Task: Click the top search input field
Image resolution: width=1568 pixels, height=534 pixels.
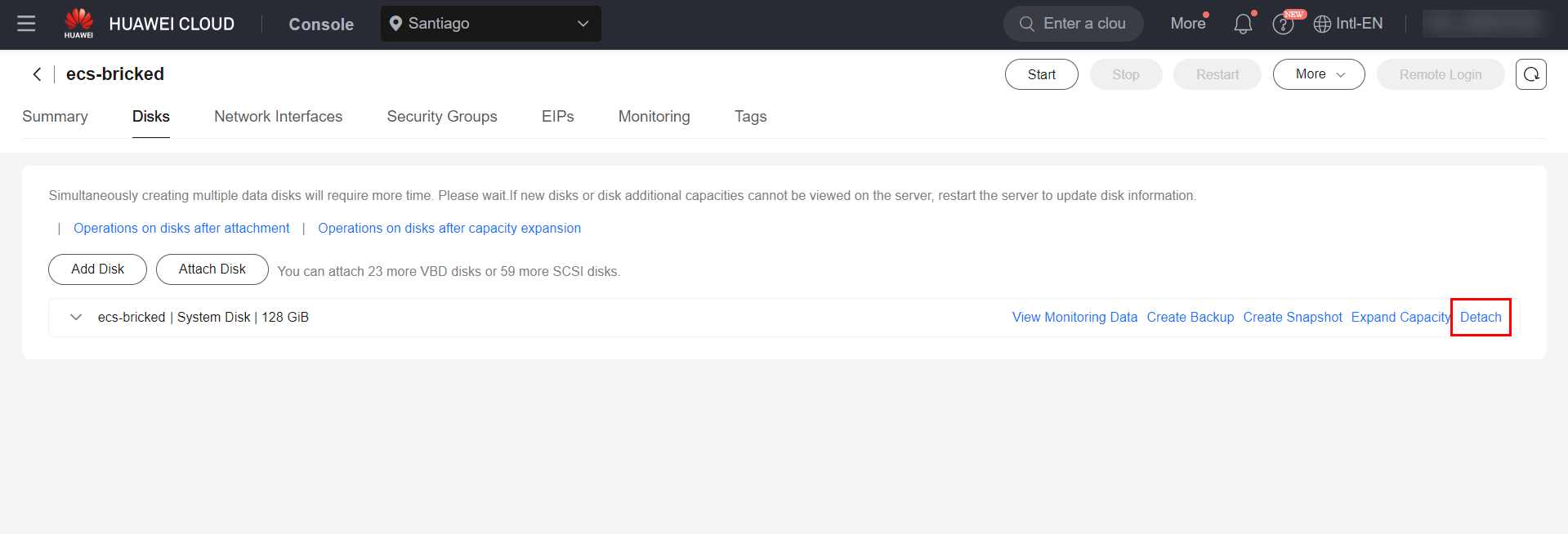Action: [1084, 24]
